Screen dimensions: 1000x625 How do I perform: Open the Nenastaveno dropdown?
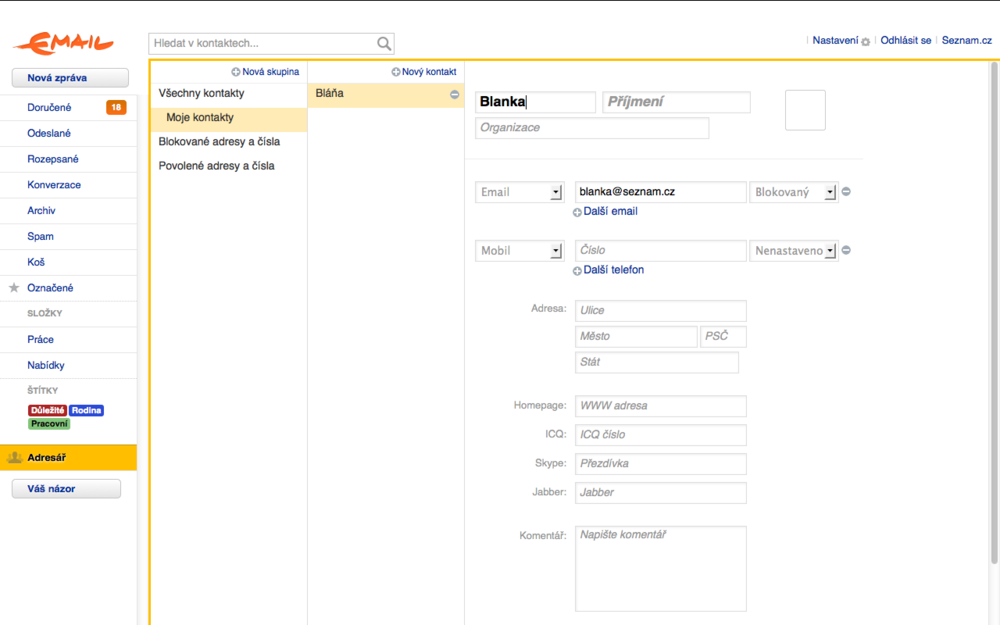793,251
